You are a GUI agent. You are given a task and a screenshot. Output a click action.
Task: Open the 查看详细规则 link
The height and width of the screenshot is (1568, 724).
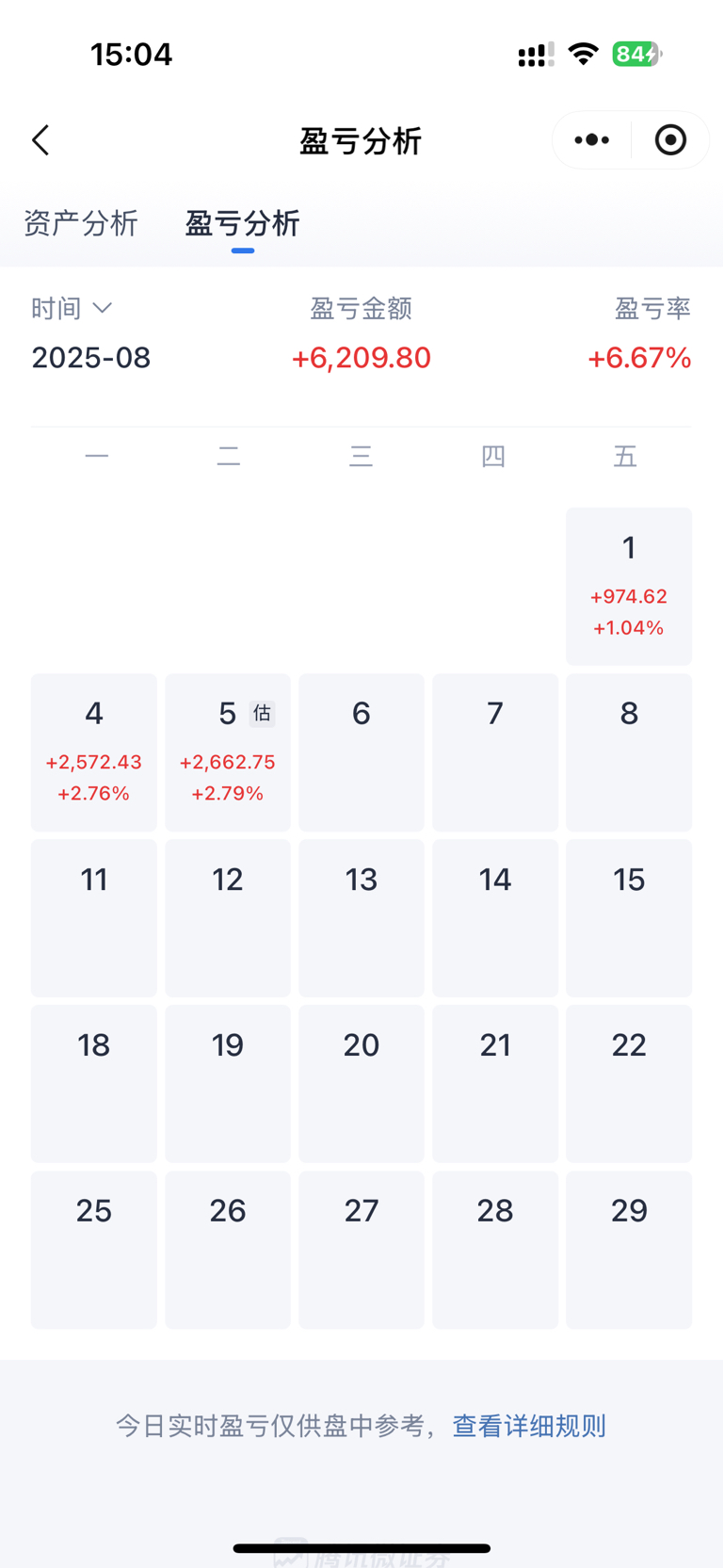click(529, 1426)
